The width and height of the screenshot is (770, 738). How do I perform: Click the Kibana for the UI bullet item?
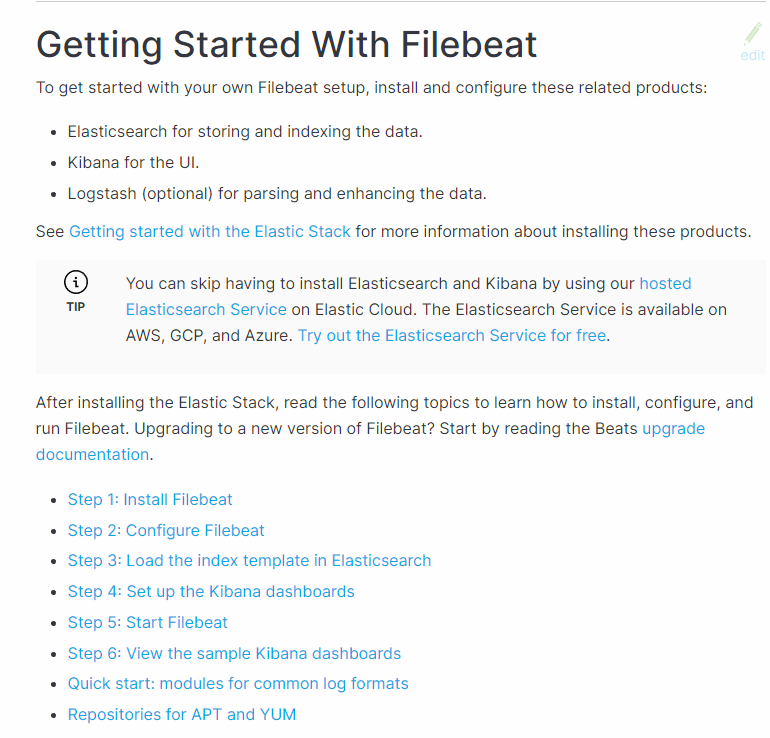134,163
